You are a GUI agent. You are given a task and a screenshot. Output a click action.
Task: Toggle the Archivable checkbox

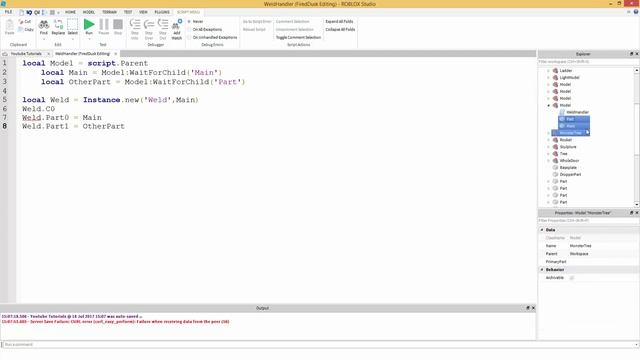(572, 278)
